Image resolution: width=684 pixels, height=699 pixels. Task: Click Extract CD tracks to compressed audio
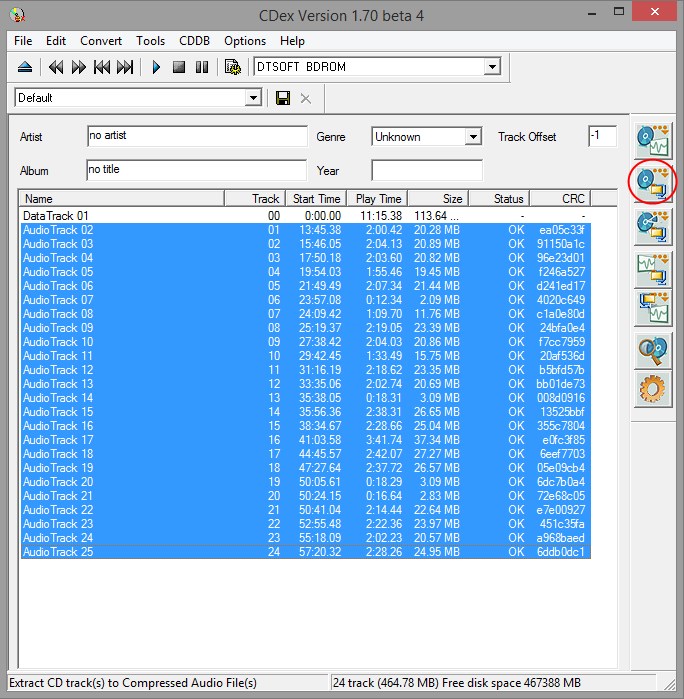652,182
